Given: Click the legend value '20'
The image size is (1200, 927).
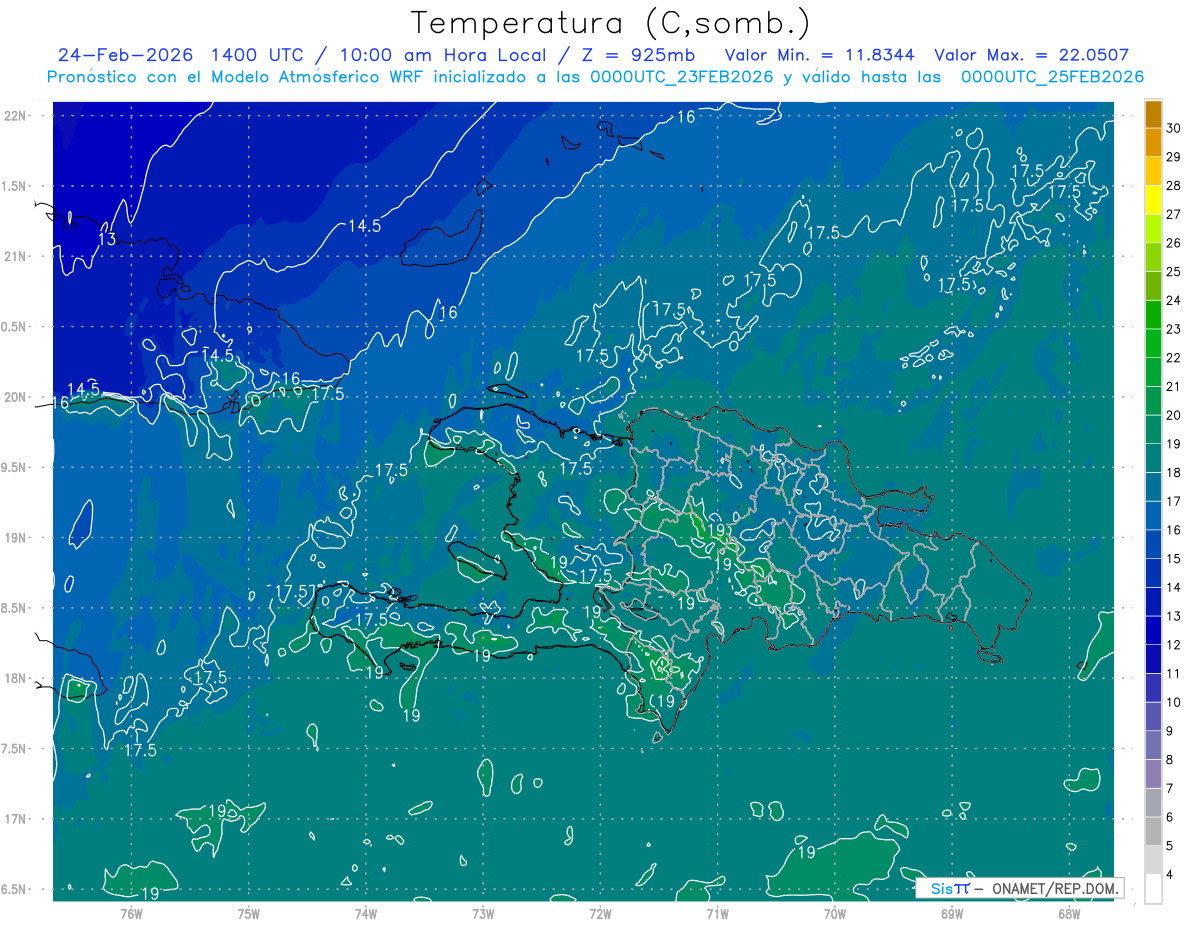Looking at the screenshot, I should 1174,415.
